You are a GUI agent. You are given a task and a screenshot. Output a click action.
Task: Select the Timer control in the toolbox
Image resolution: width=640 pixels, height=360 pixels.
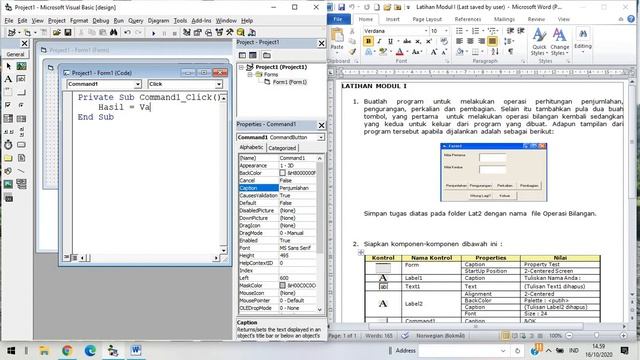8,144
